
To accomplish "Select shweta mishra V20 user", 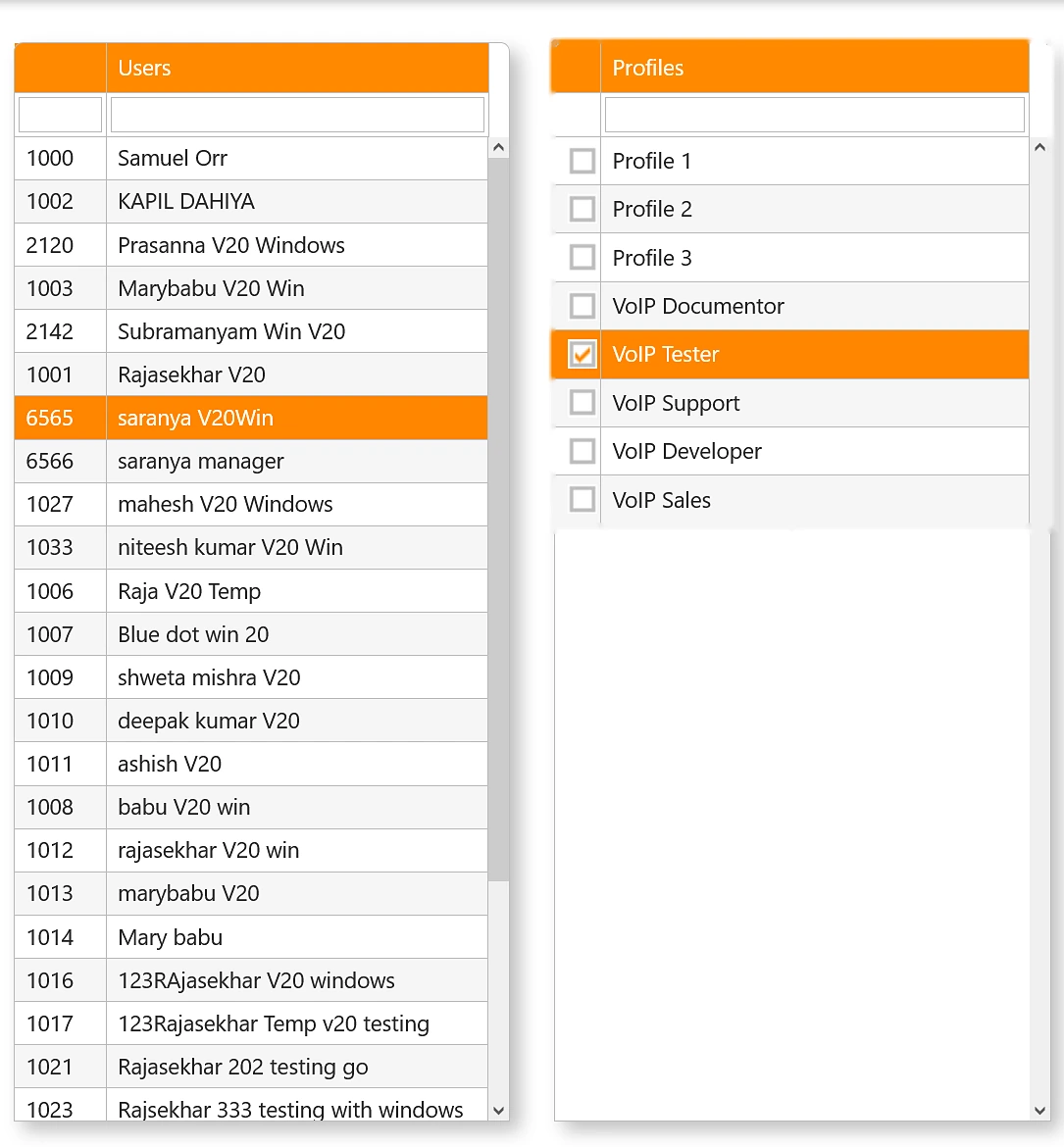I will pos(251,677).
